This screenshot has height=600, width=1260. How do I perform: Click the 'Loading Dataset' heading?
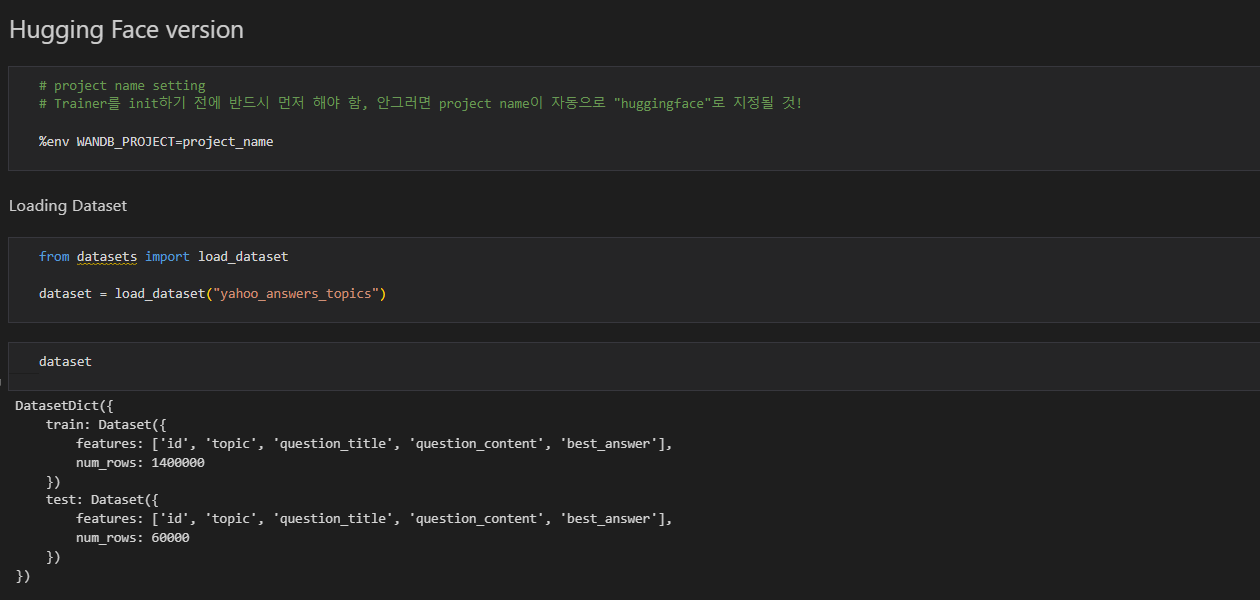point(68,206)
